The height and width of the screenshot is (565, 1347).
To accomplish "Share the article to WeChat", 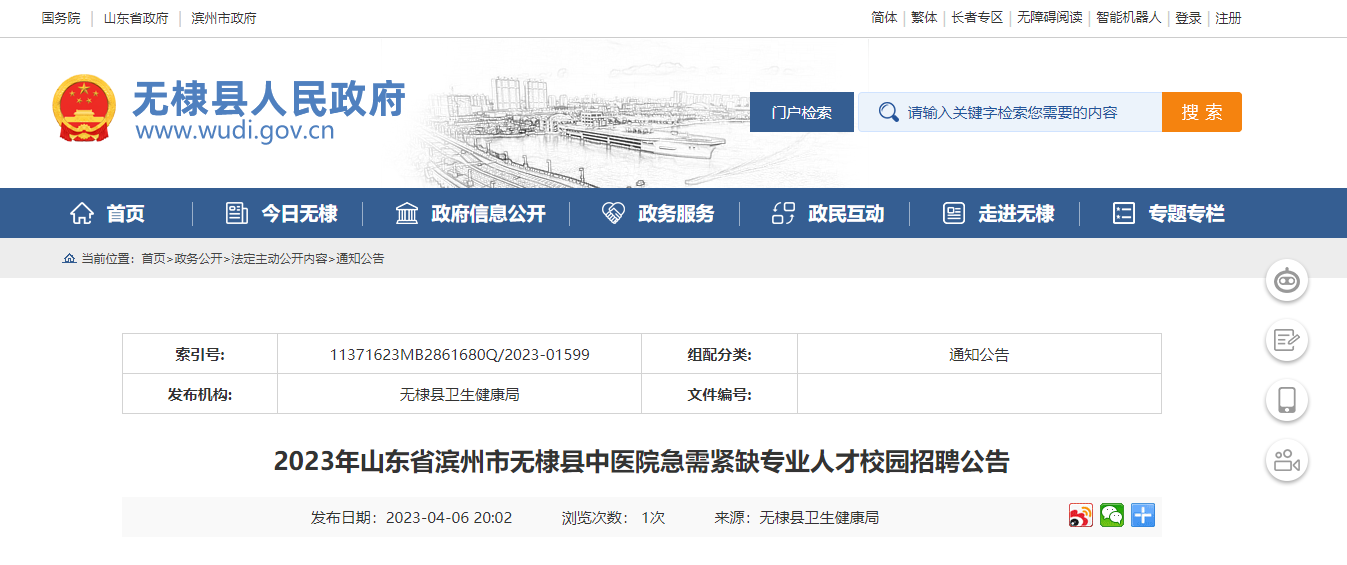I will pyautogui.click(x=1112, y=516).
